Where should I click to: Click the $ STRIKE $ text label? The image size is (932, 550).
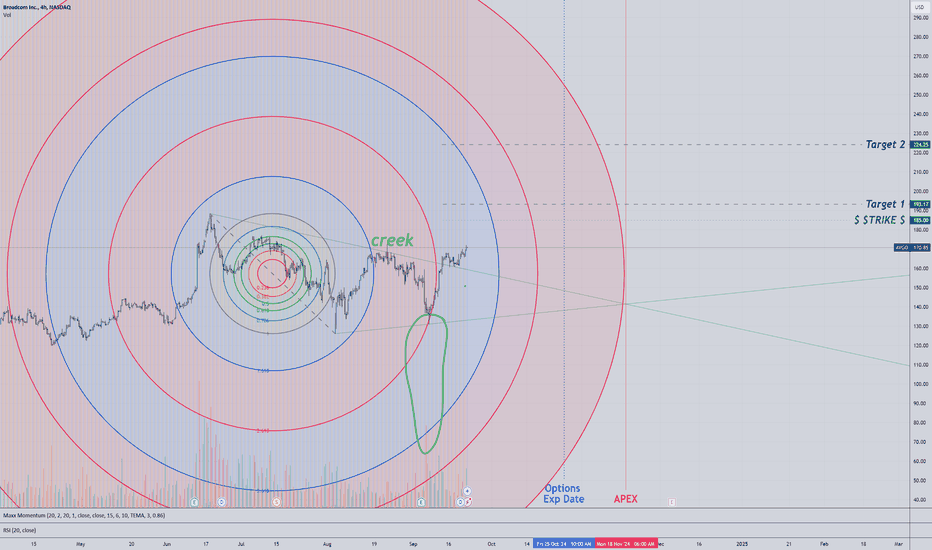point(880,220)
